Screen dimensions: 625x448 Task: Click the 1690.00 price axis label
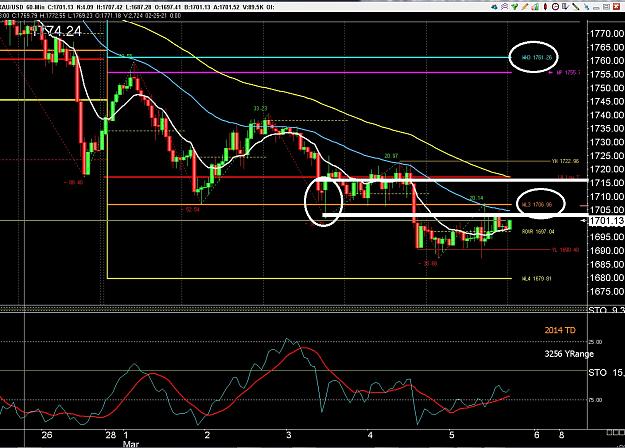[607, 250]
